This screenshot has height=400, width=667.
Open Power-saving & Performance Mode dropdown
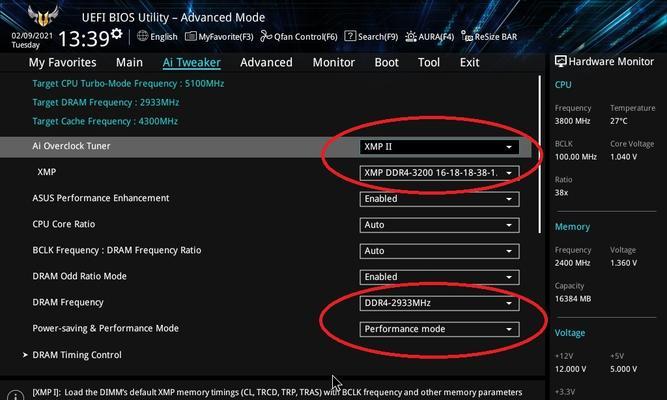pos(439,329)
